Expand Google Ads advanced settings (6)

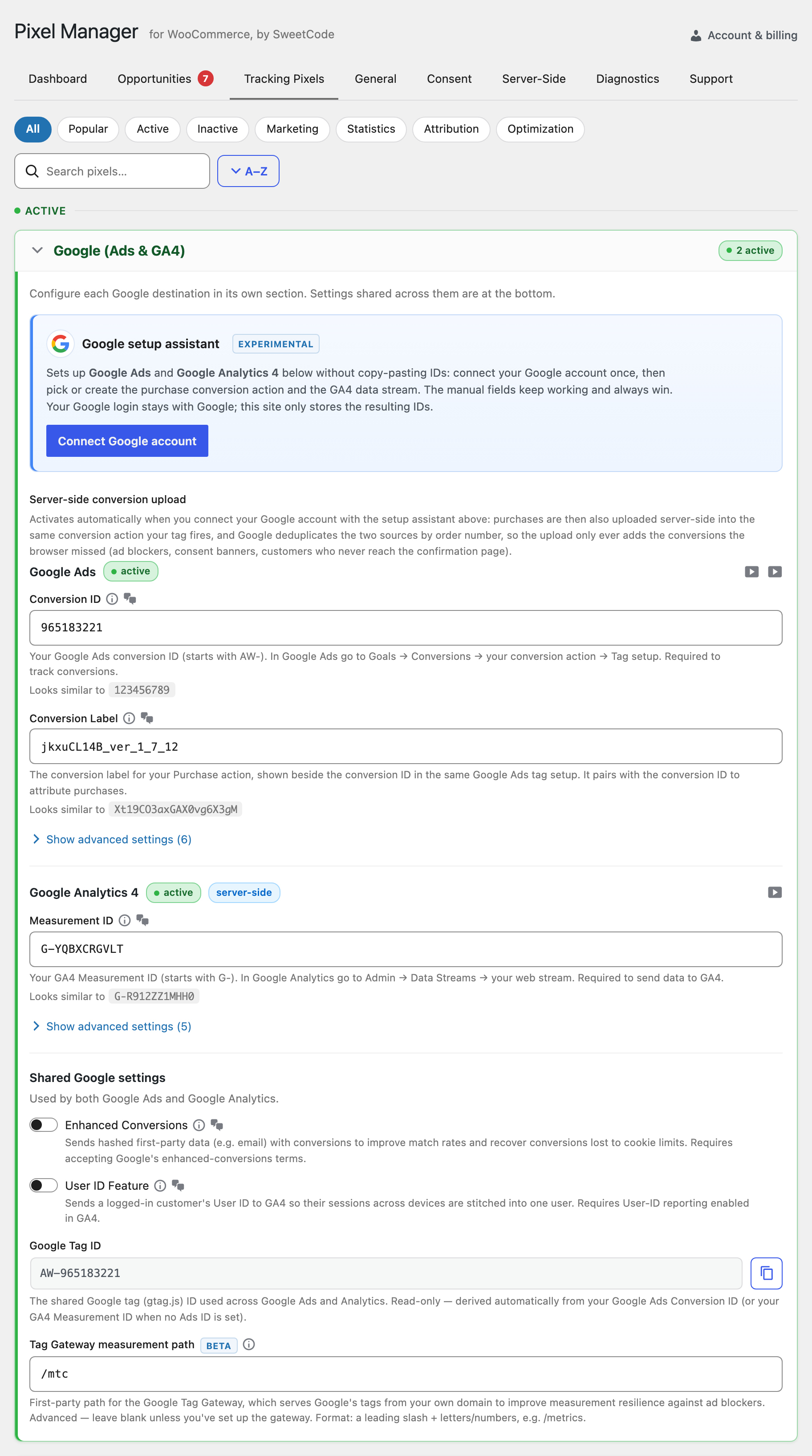113,839
